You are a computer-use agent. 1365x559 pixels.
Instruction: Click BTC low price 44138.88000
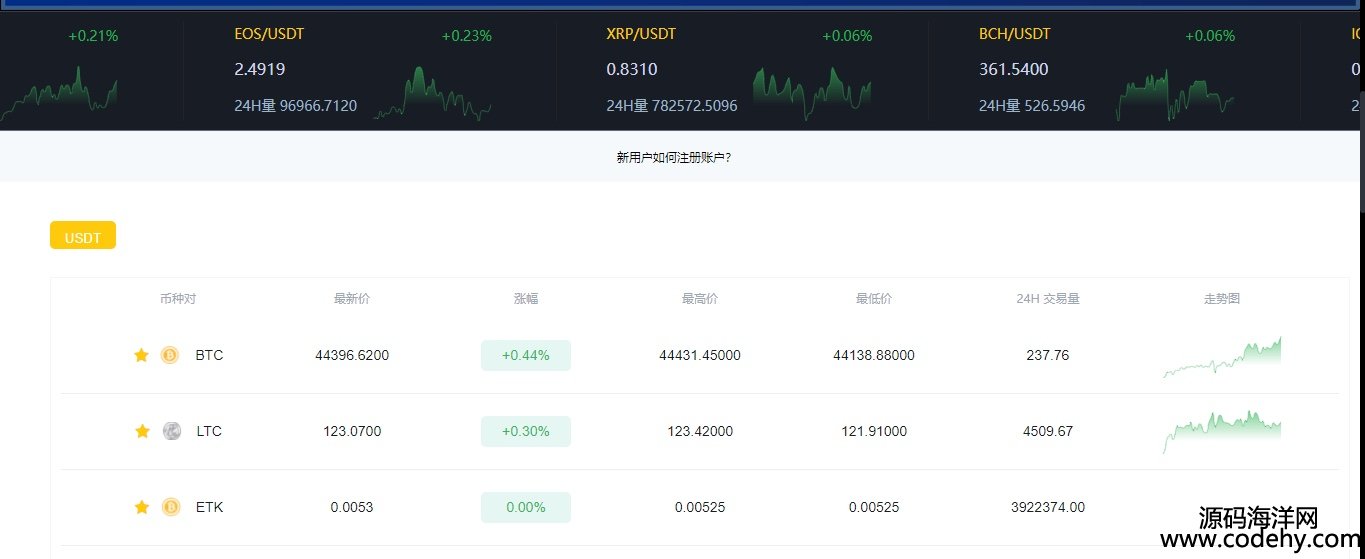click(874, 355)
